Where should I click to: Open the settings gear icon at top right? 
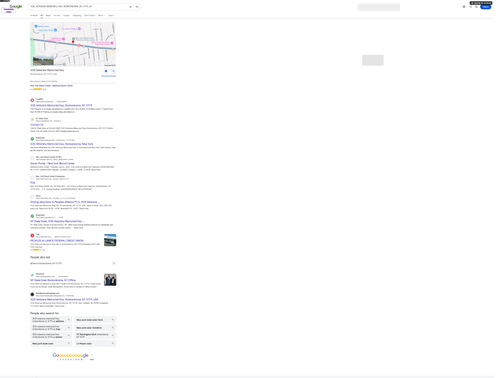(464, 7)
